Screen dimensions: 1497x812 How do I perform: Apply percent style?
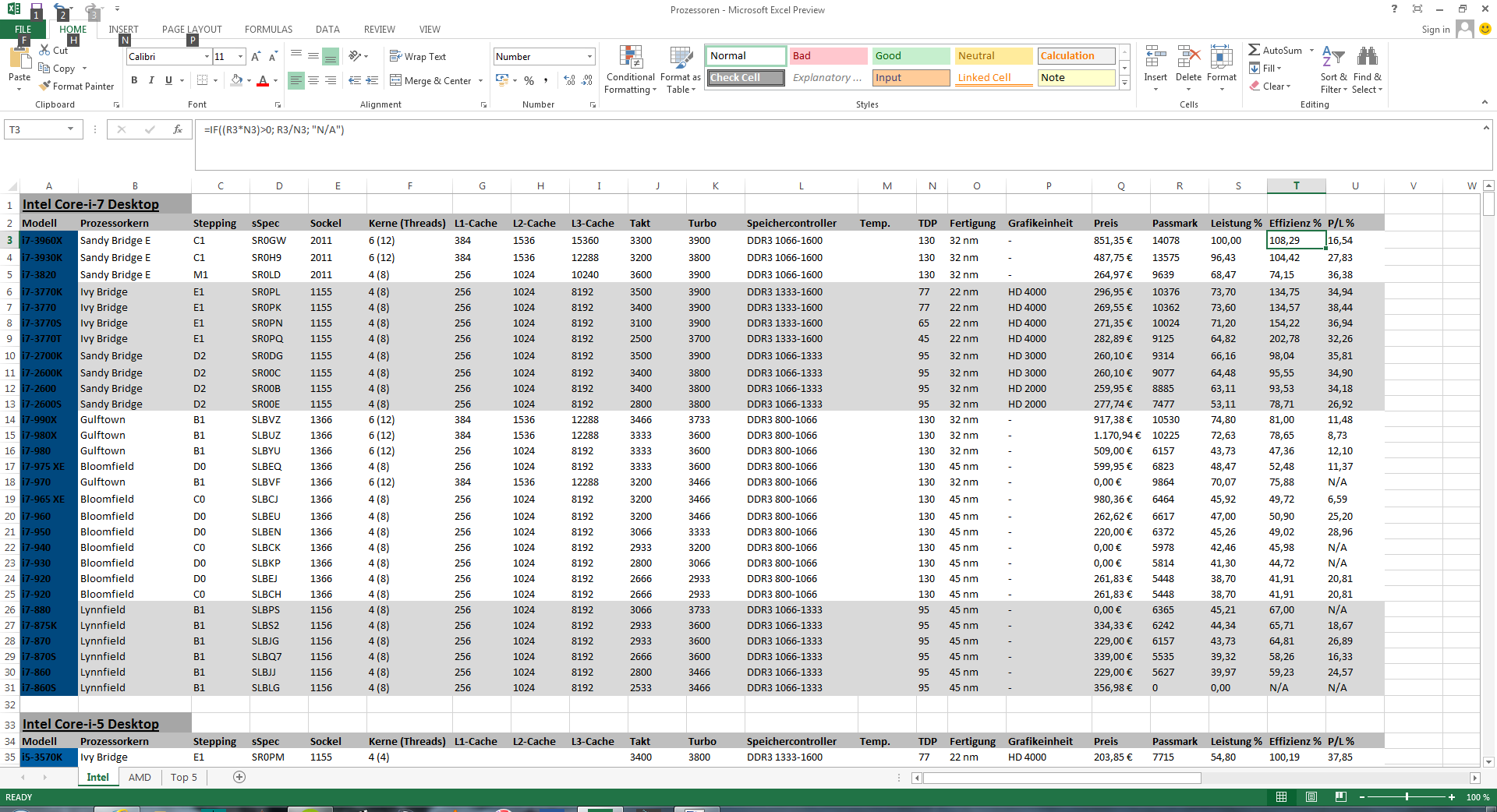(x=529, y=80)
